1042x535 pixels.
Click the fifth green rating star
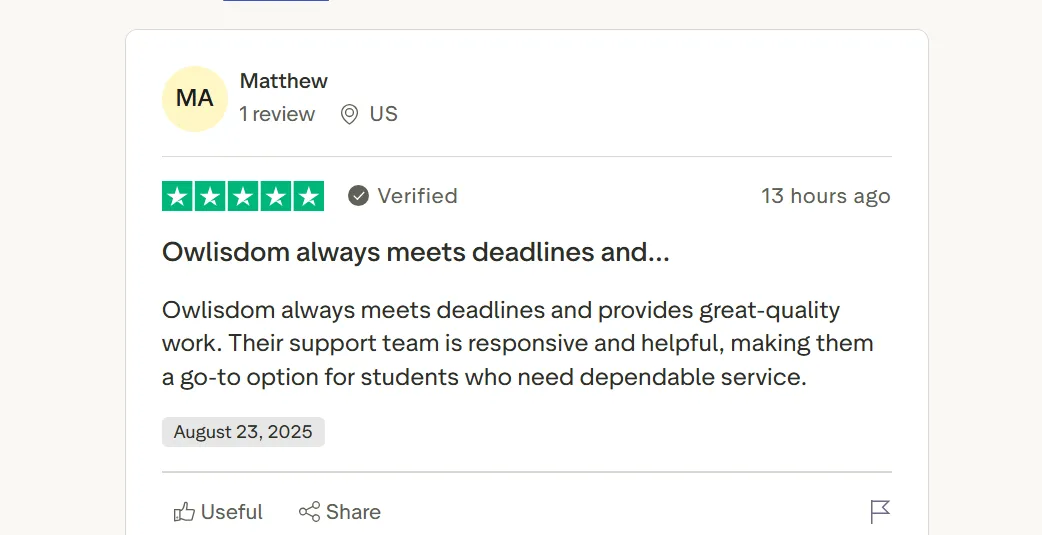click(x=308, y=196)
